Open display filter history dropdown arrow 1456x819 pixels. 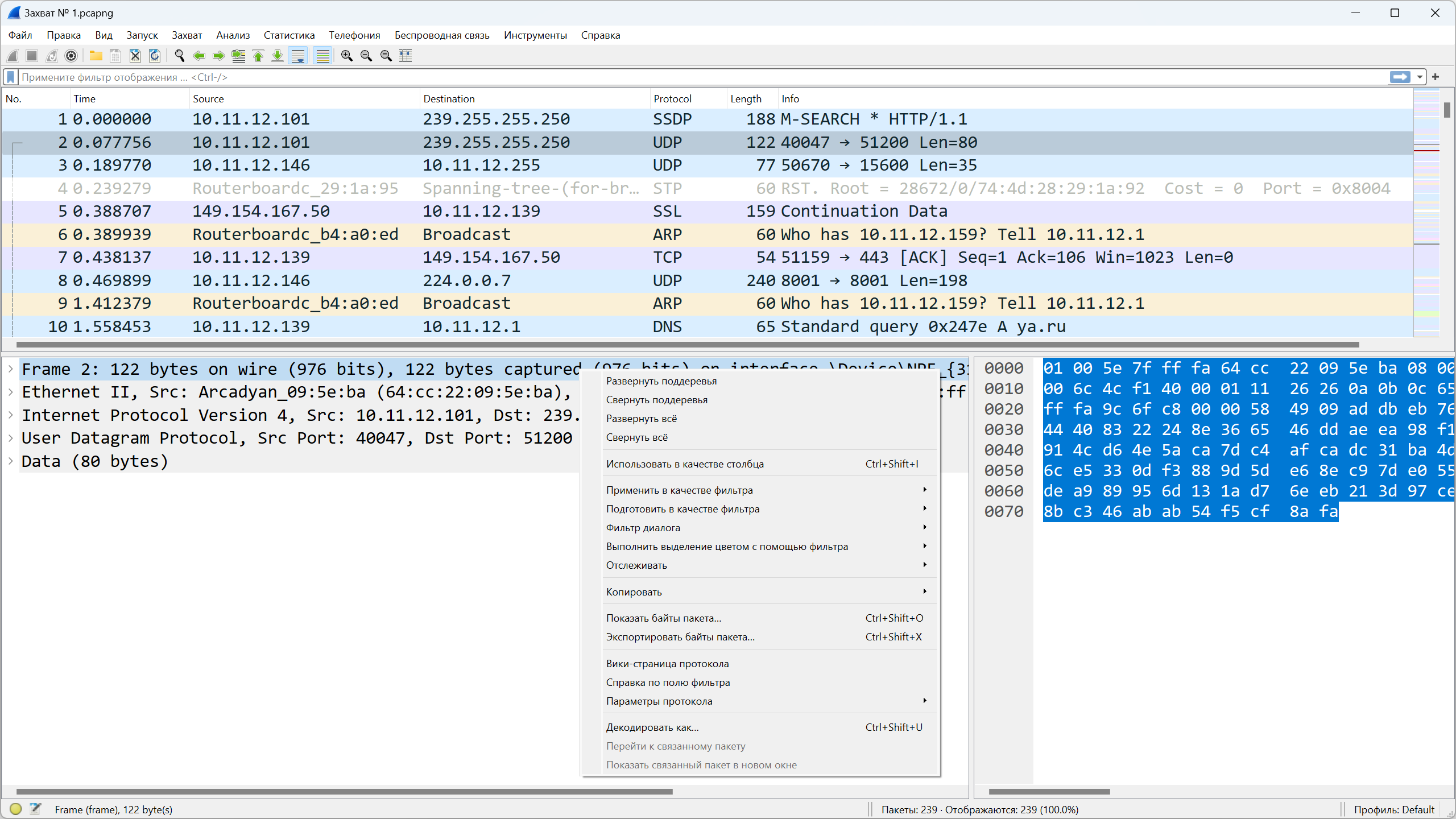click(1420, 77)
